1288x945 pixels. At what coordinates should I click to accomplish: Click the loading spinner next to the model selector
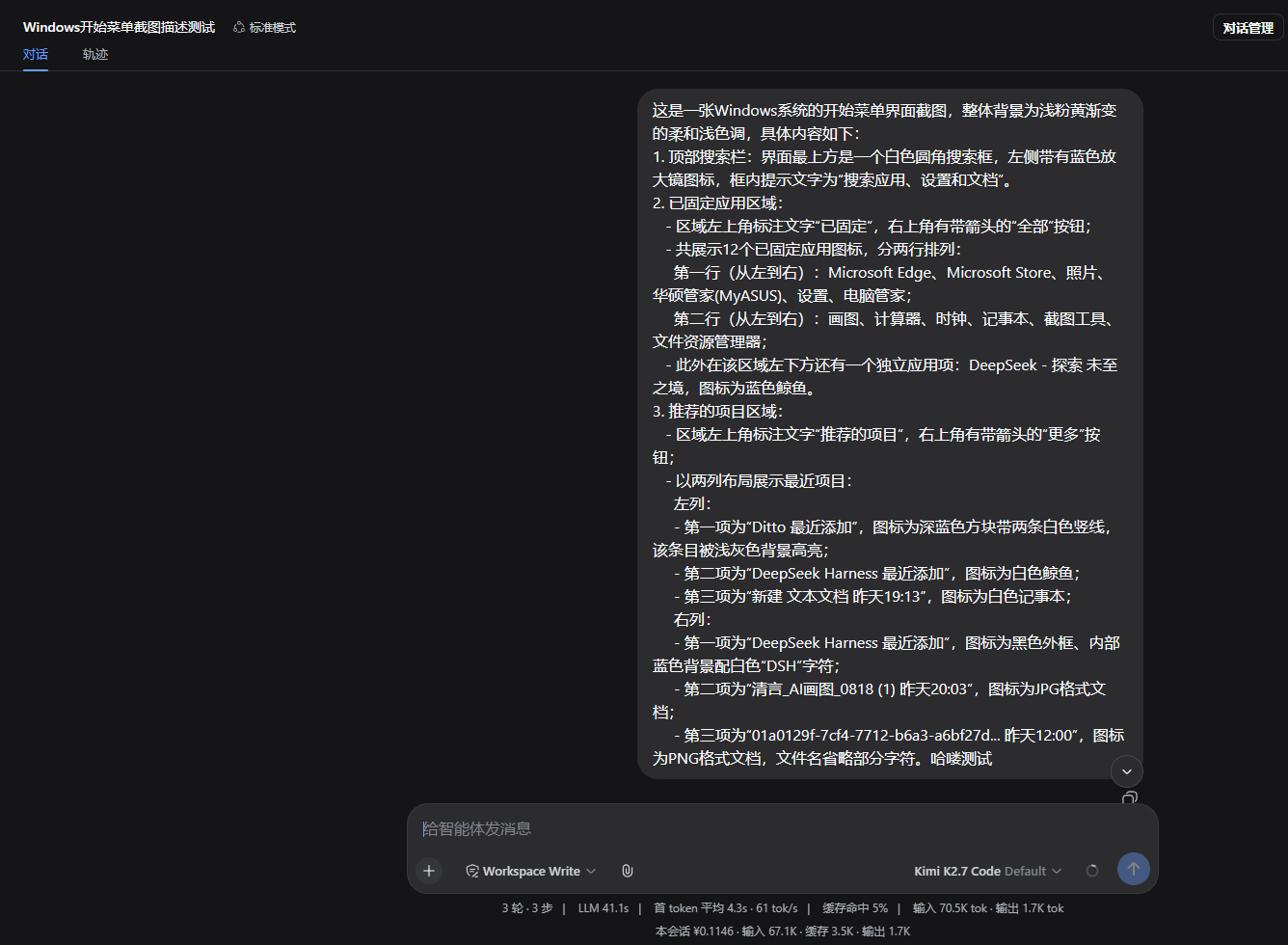(x=1092, y=871)
